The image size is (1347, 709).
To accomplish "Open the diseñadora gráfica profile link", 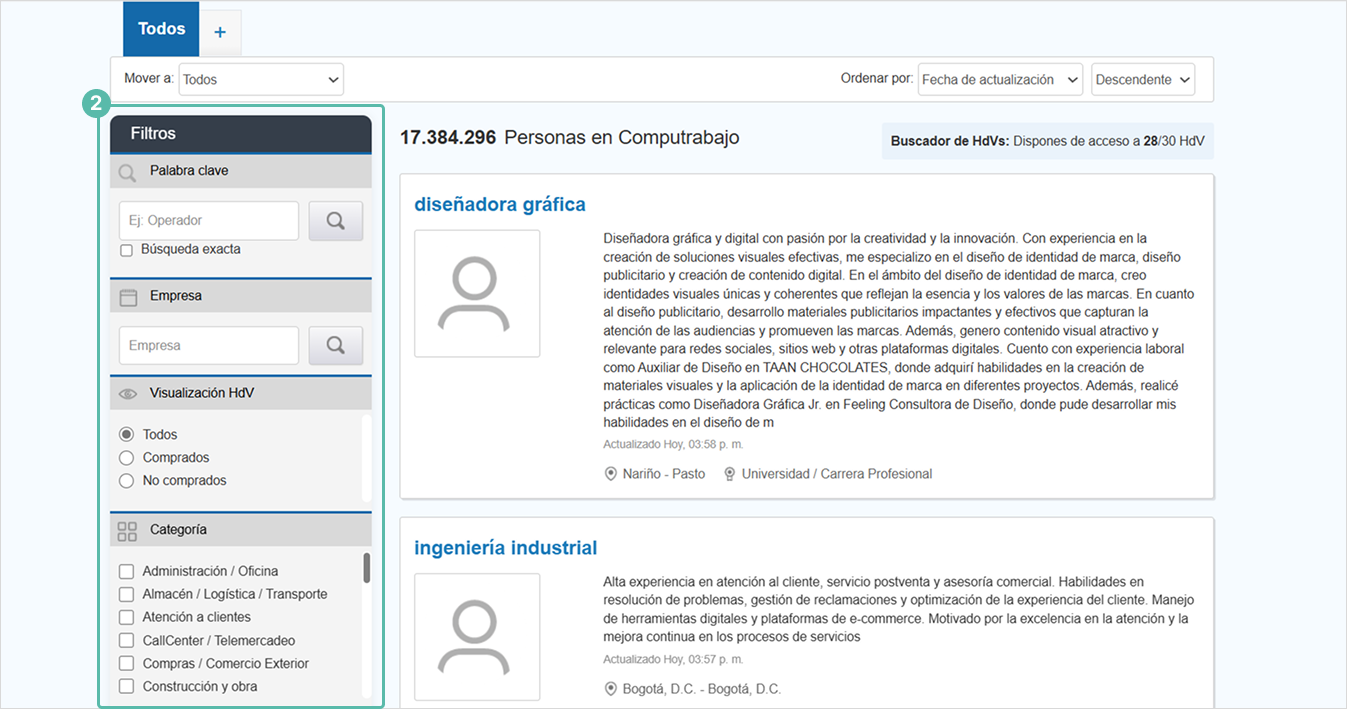I will coord(499,205).
